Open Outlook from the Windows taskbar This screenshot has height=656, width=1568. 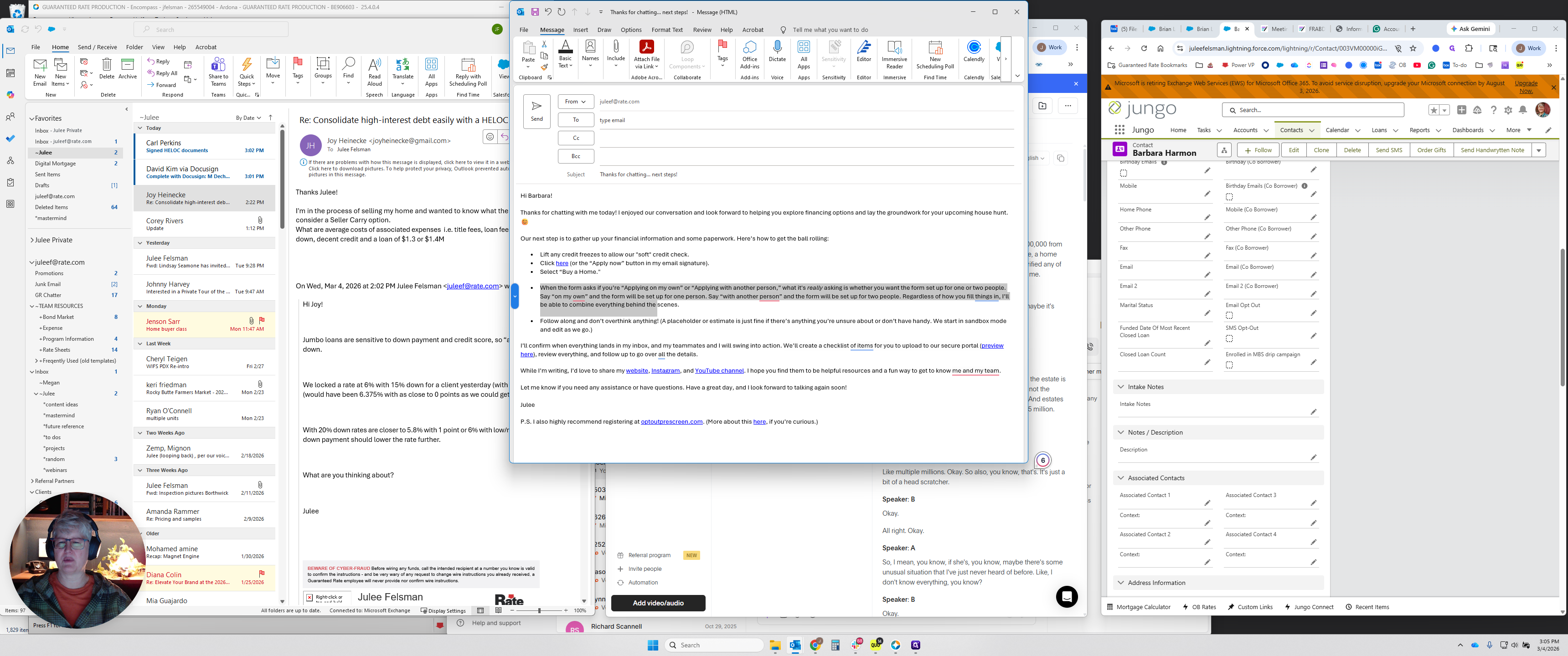click(x=795, y=645)
